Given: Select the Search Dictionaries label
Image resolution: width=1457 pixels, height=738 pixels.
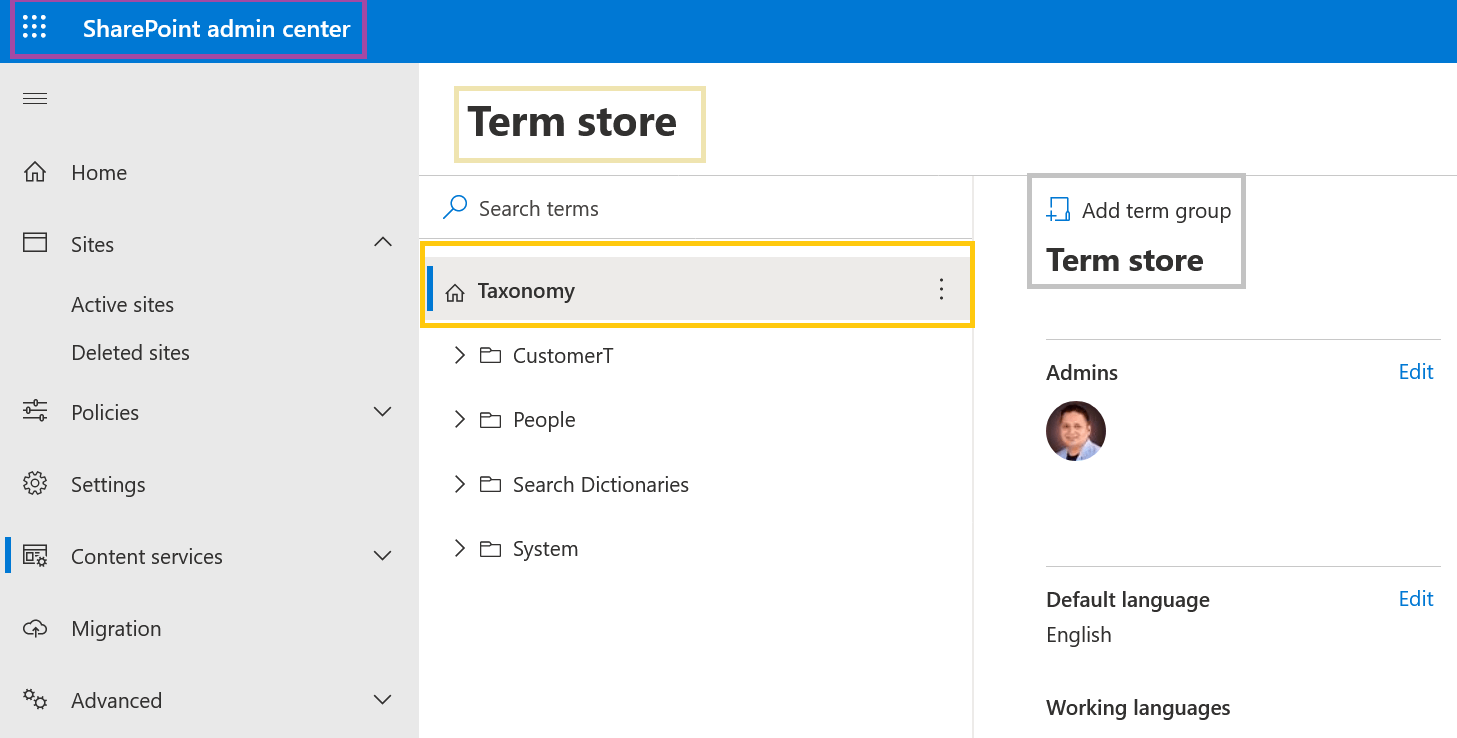Looking at the screenshot, I should 601,484.
